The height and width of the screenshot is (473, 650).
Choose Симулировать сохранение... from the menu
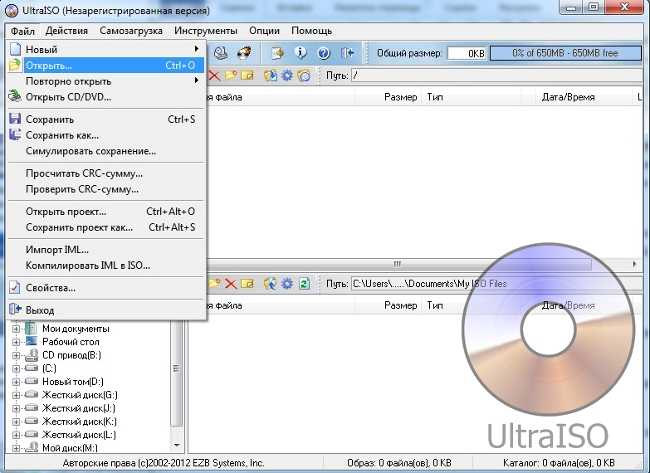[107, 151]
